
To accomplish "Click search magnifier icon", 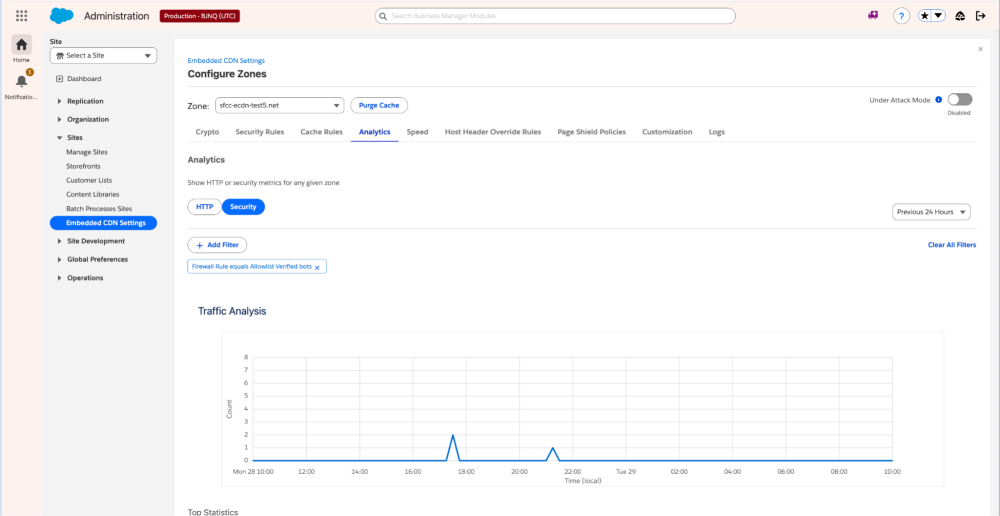I will click(x=383, y=16).
